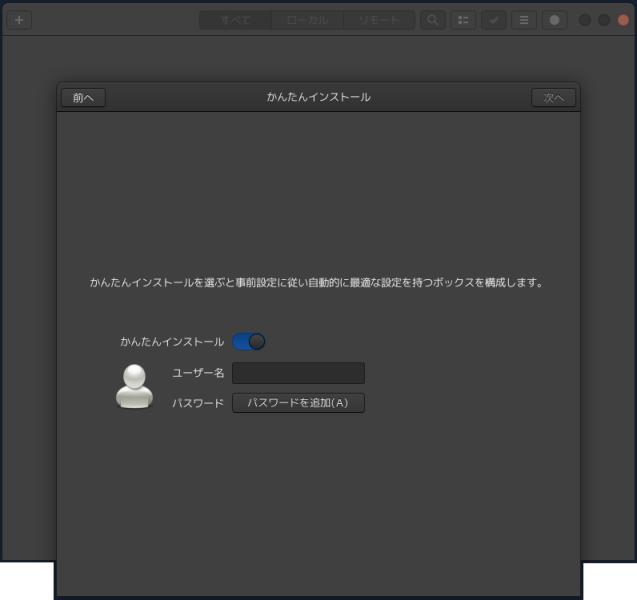
Task: Click the パスワード label
Action: 198,403
